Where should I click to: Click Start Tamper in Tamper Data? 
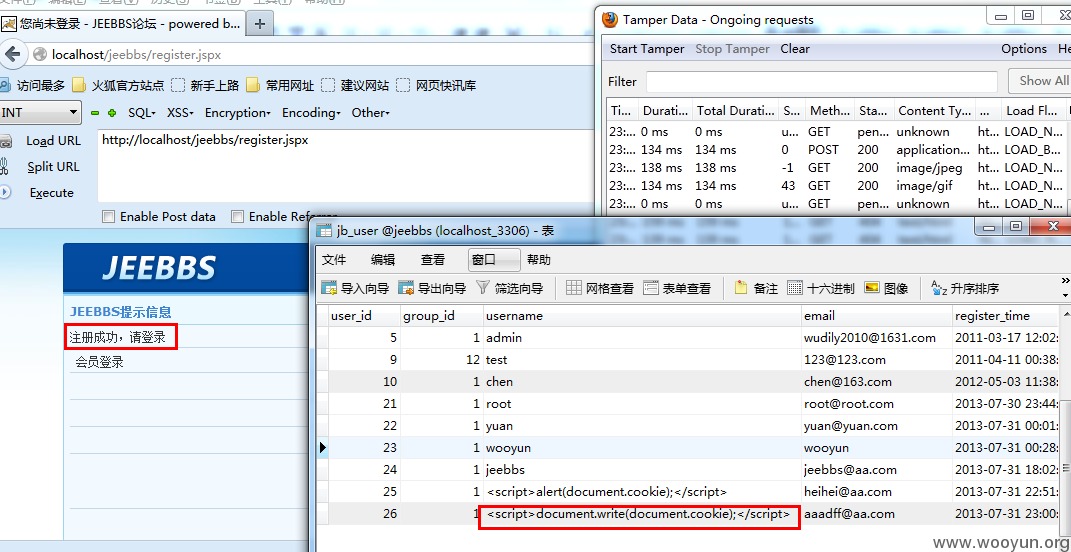646,49
